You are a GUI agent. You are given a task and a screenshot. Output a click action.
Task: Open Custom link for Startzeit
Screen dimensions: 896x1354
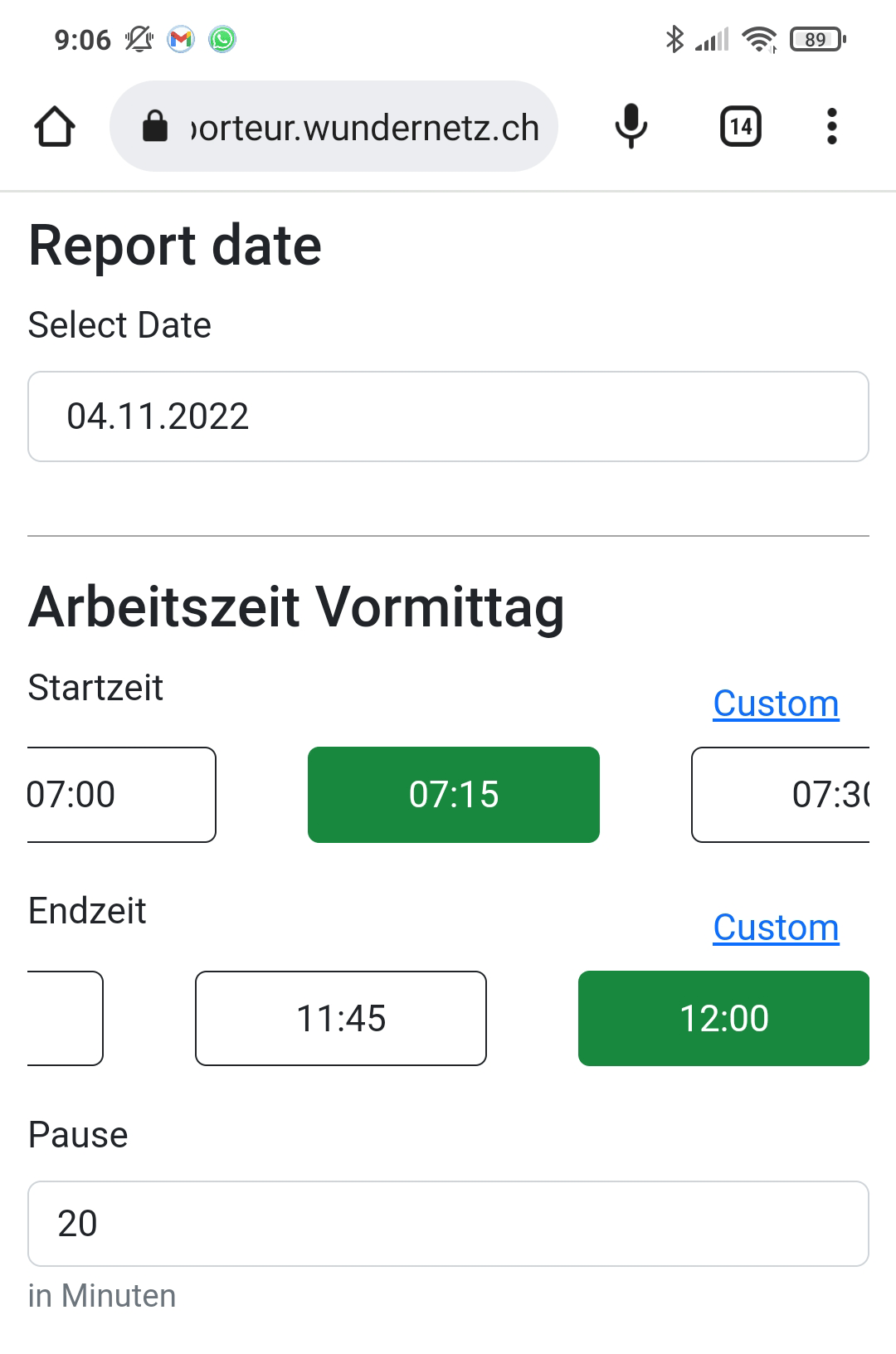click(x=776, y=704)
